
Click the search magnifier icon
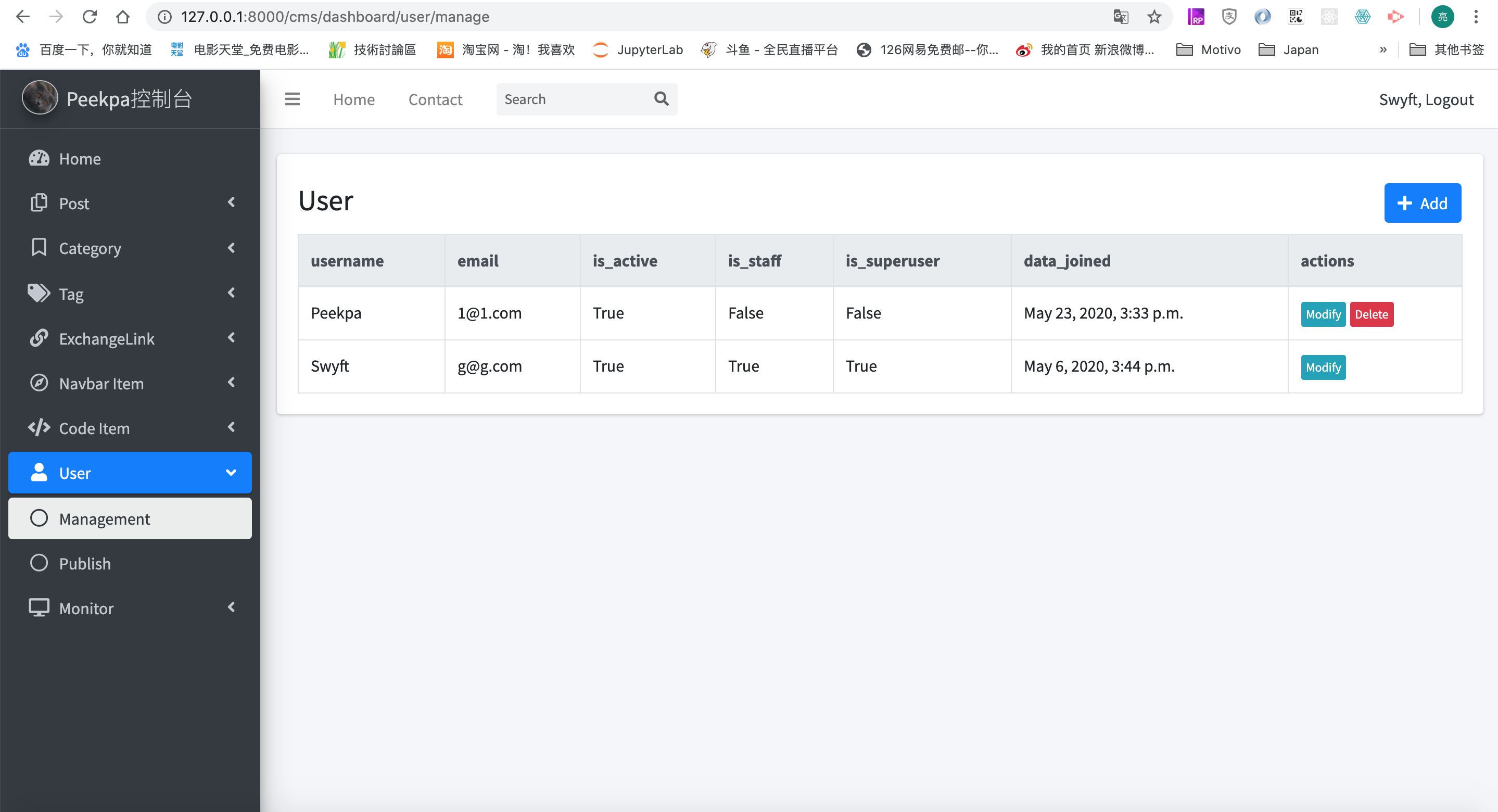(661, 99)
